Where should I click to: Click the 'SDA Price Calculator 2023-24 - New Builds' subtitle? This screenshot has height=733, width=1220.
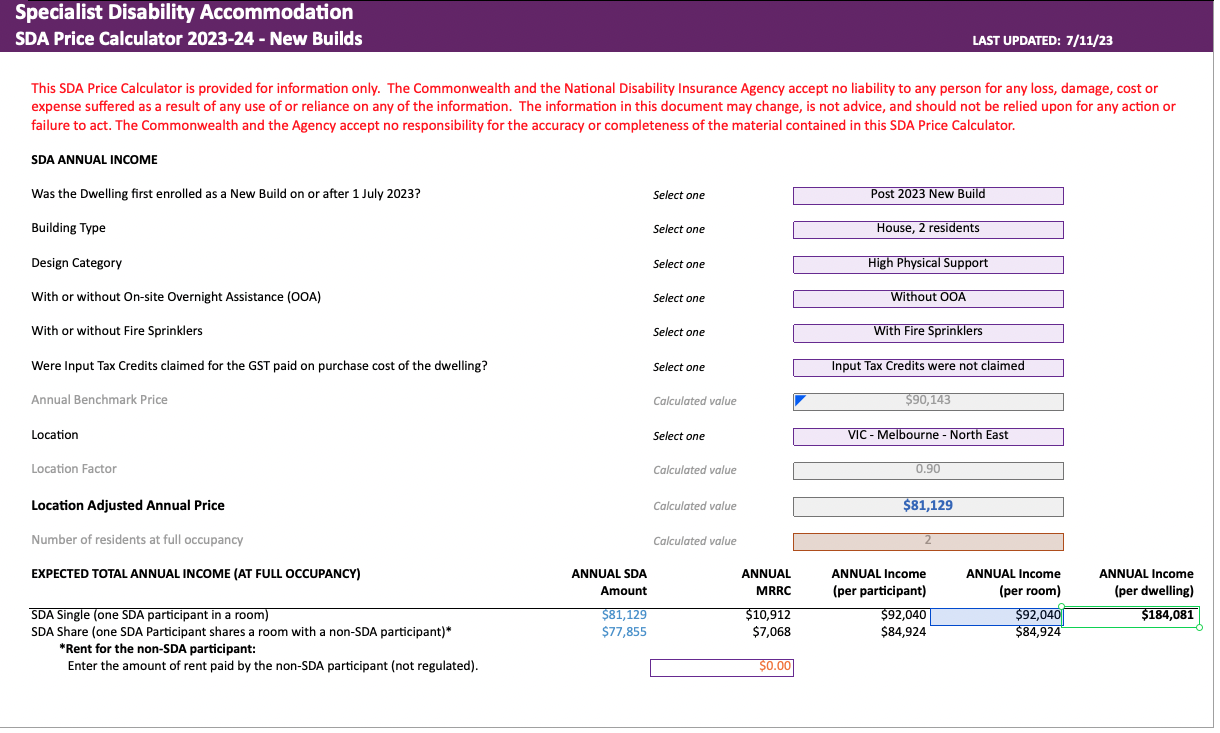(188, 39)
